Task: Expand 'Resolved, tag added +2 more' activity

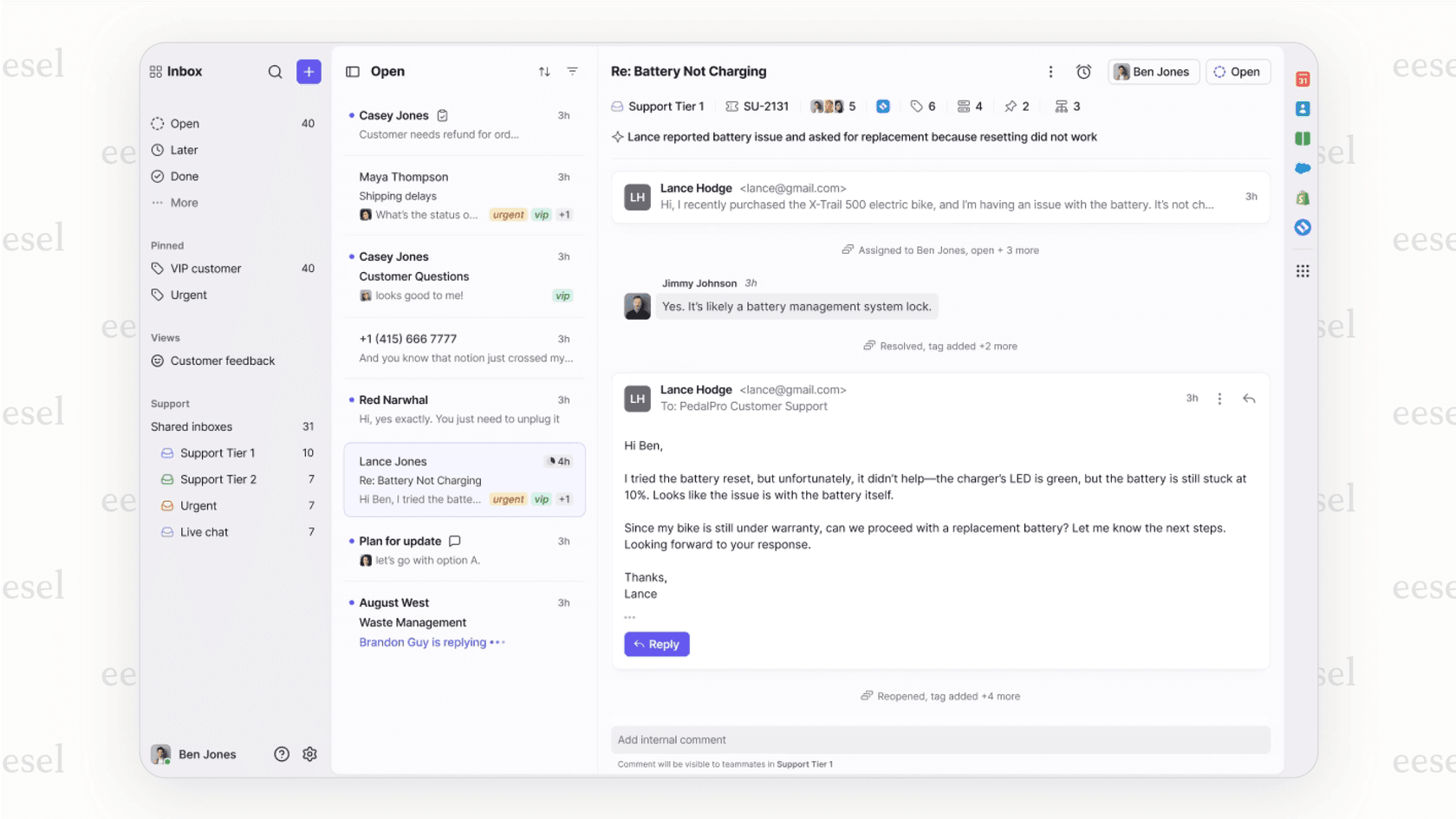Action: 940,346
